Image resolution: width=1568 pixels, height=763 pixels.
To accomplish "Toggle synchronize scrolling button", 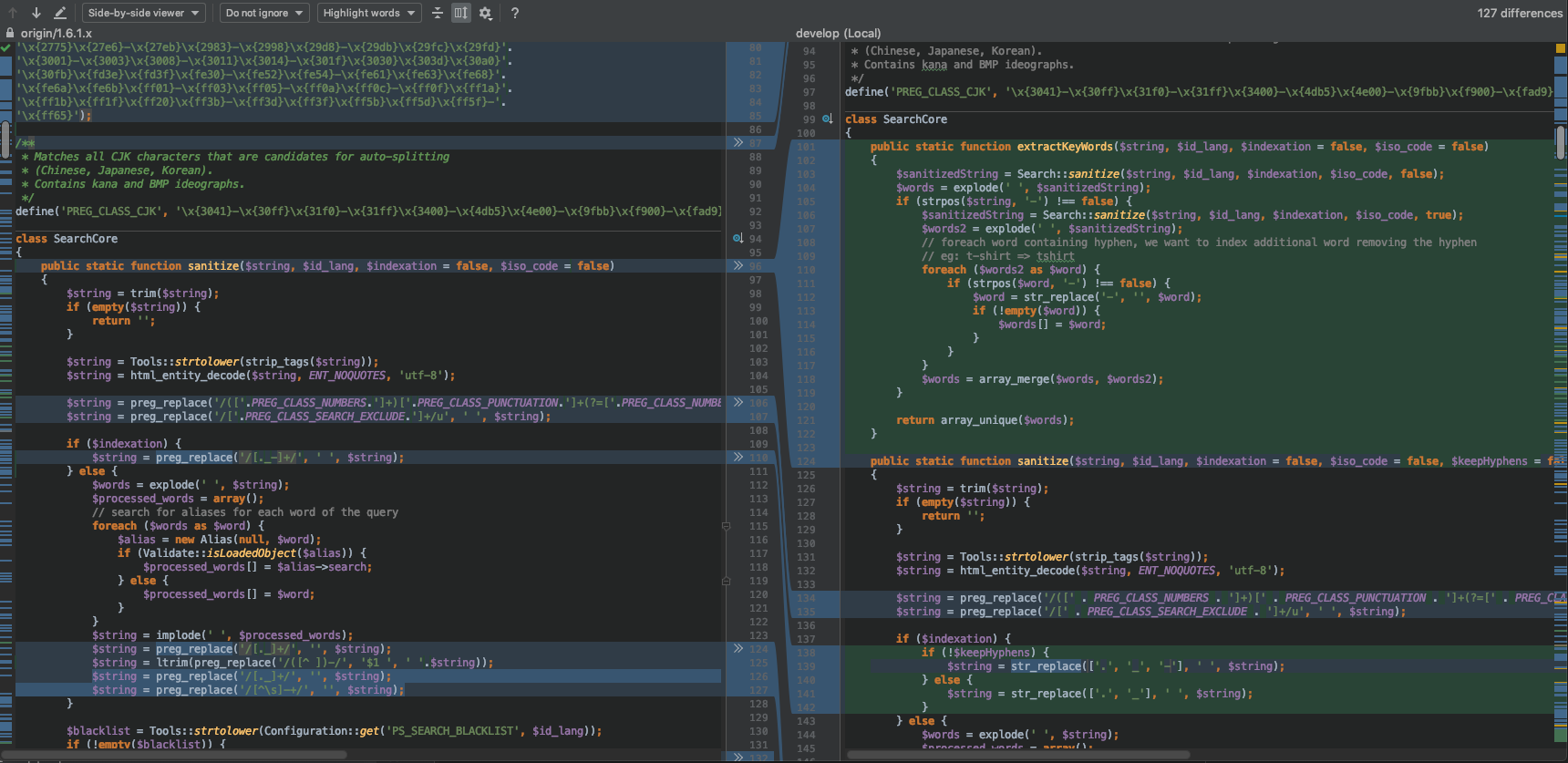I will pyautogui.click(x=461, y=13).
